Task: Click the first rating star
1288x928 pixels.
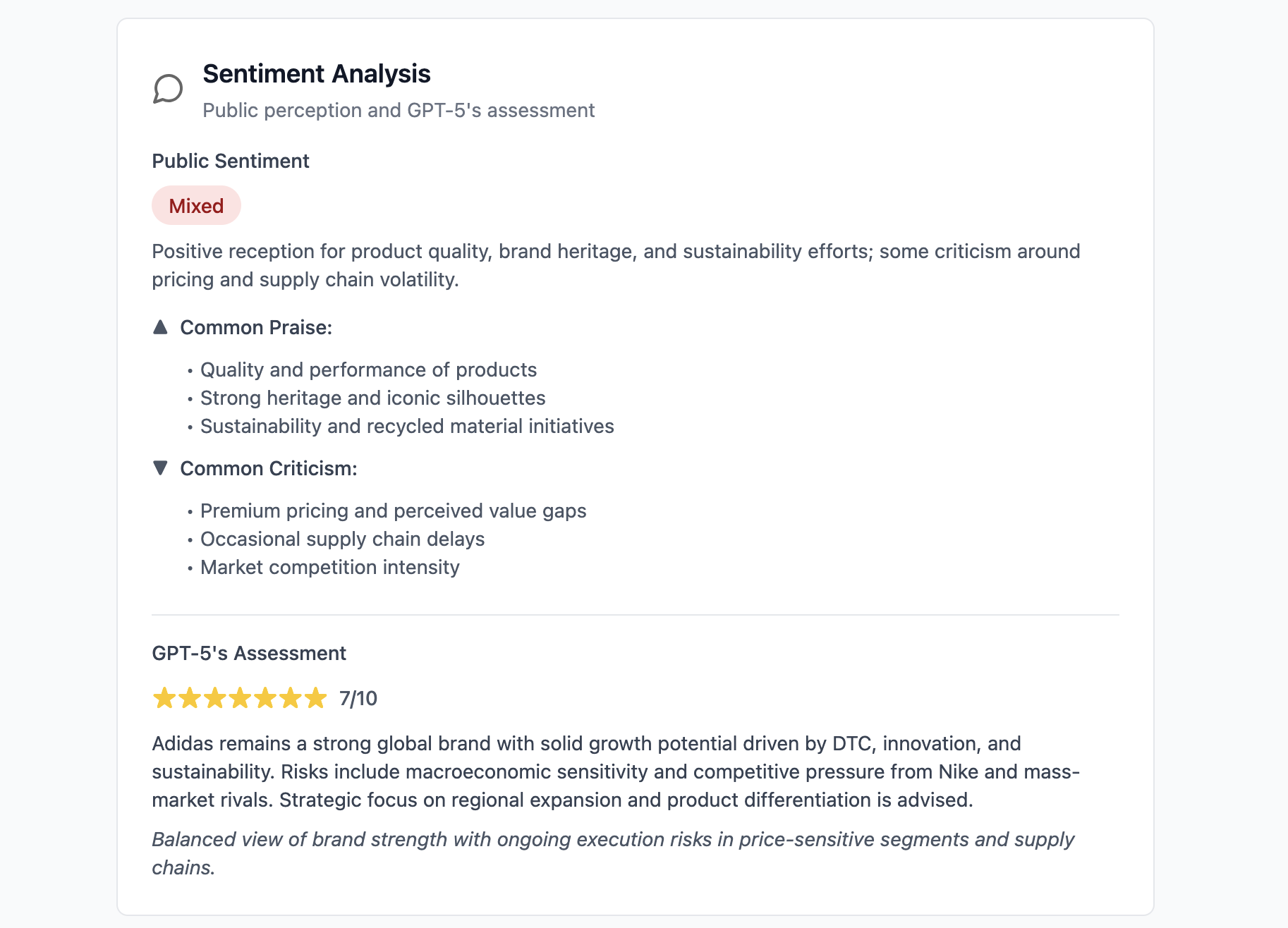Action: click(164, 698)
